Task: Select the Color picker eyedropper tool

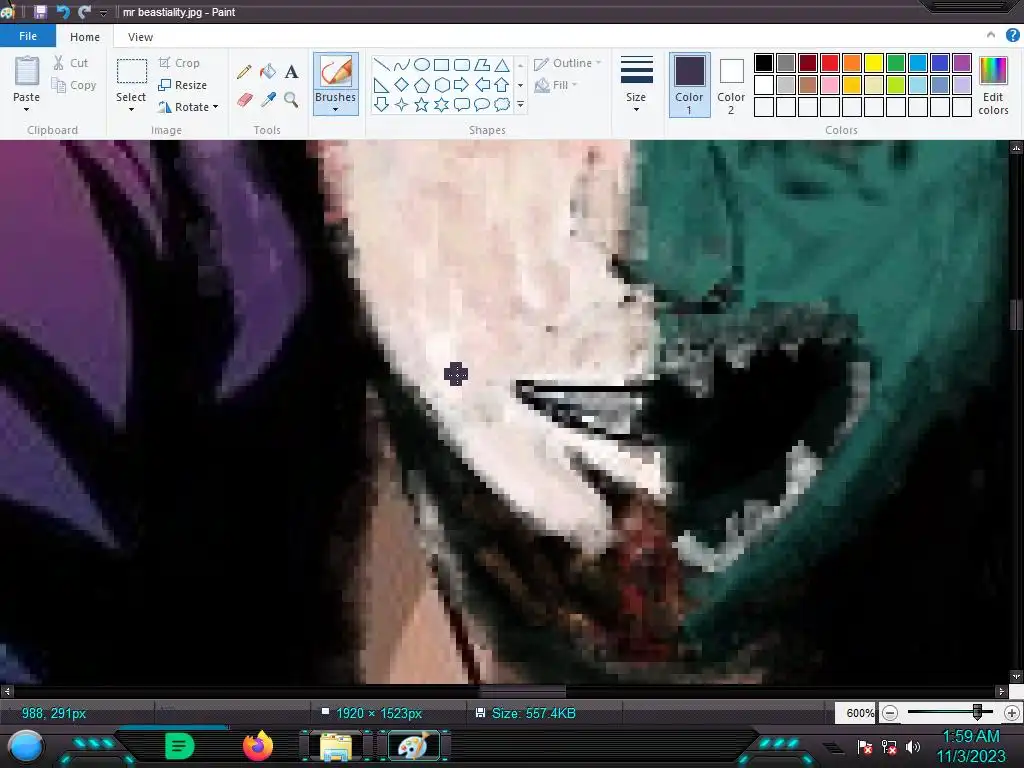Action: coord(268,99)
